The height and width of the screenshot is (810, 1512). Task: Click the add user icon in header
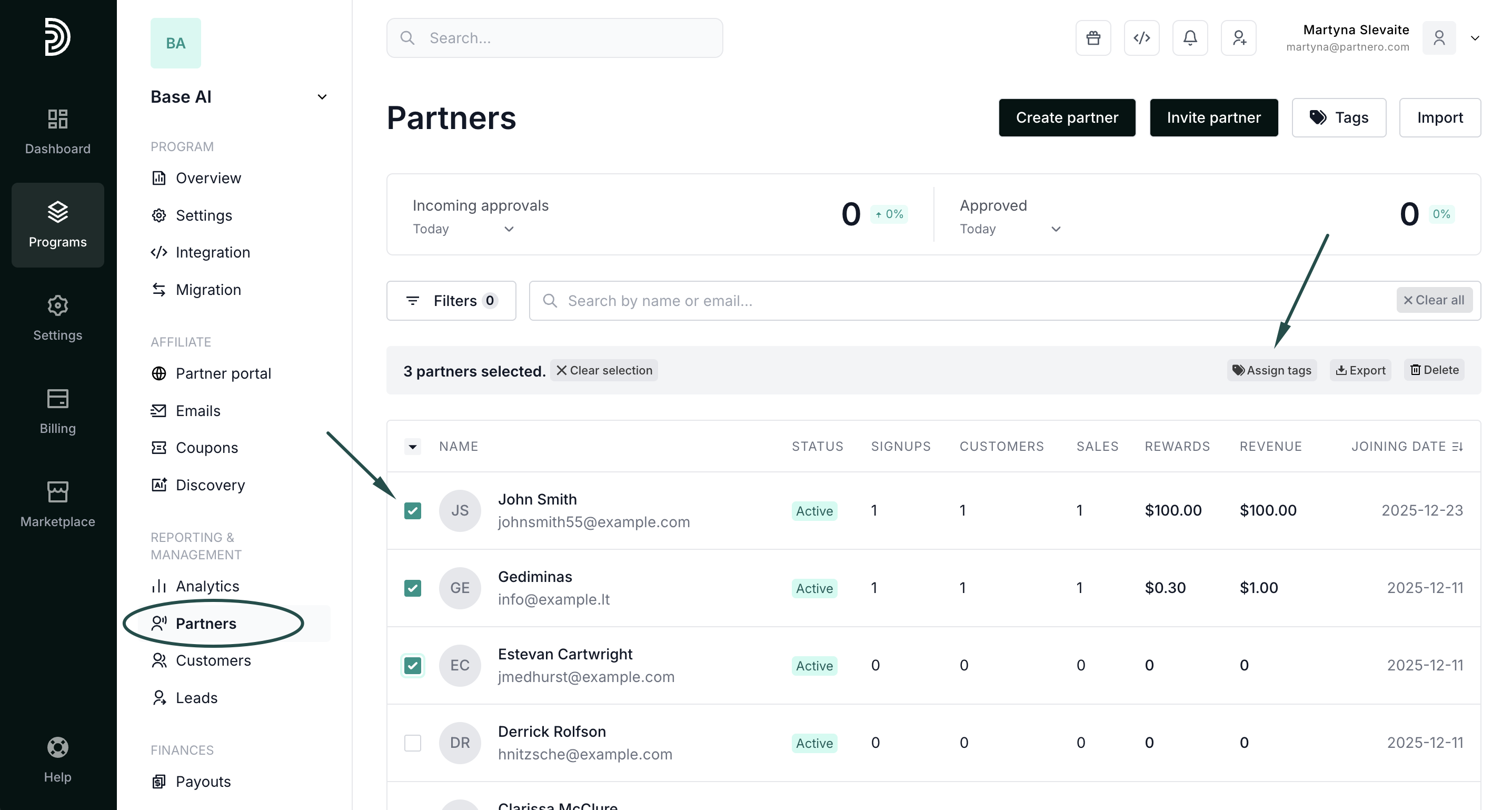click(x=1238, y=38)
